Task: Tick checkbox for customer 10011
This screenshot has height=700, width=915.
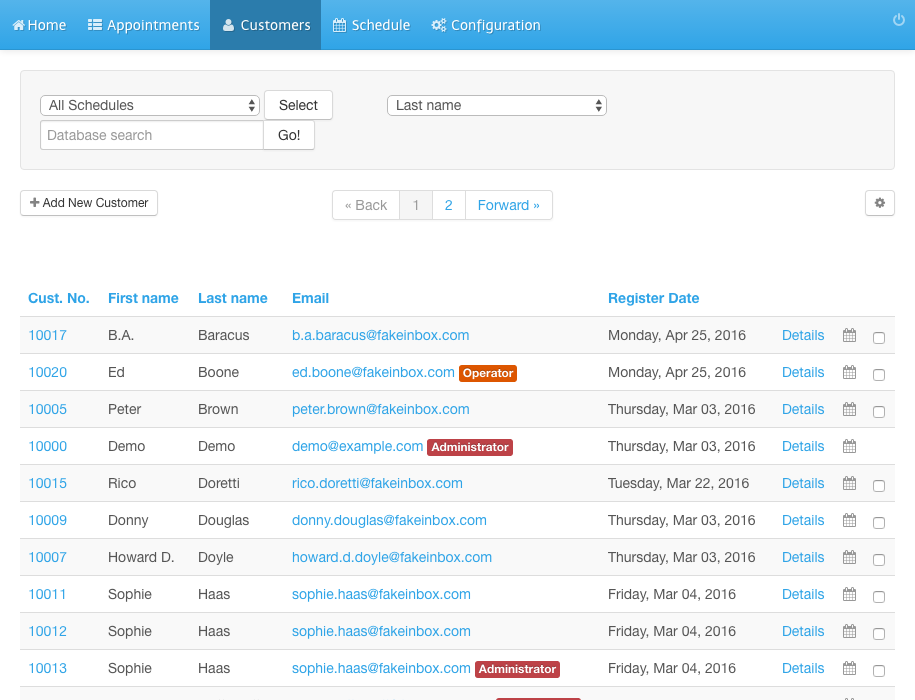Action: point(879,597)
